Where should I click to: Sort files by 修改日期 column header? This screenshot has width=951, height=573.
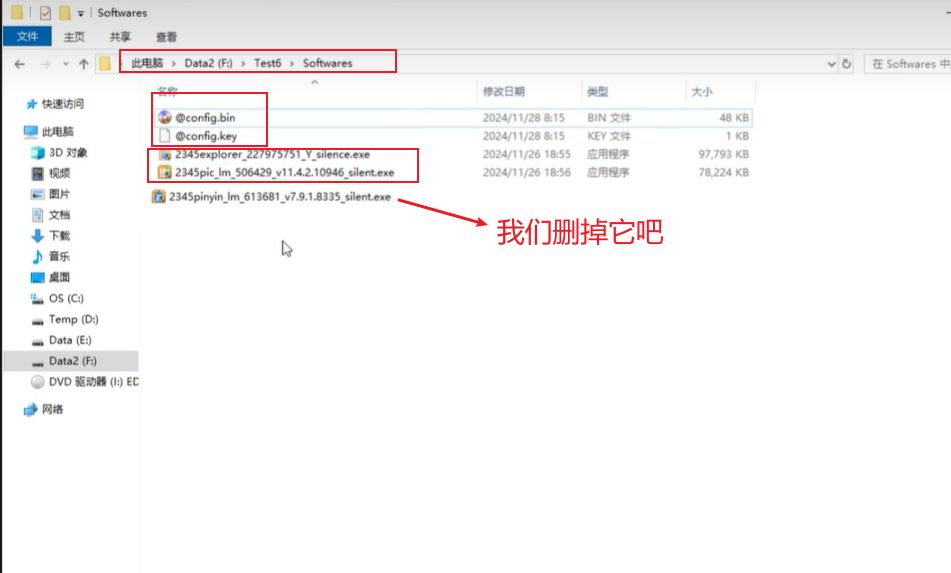[502, 92]
